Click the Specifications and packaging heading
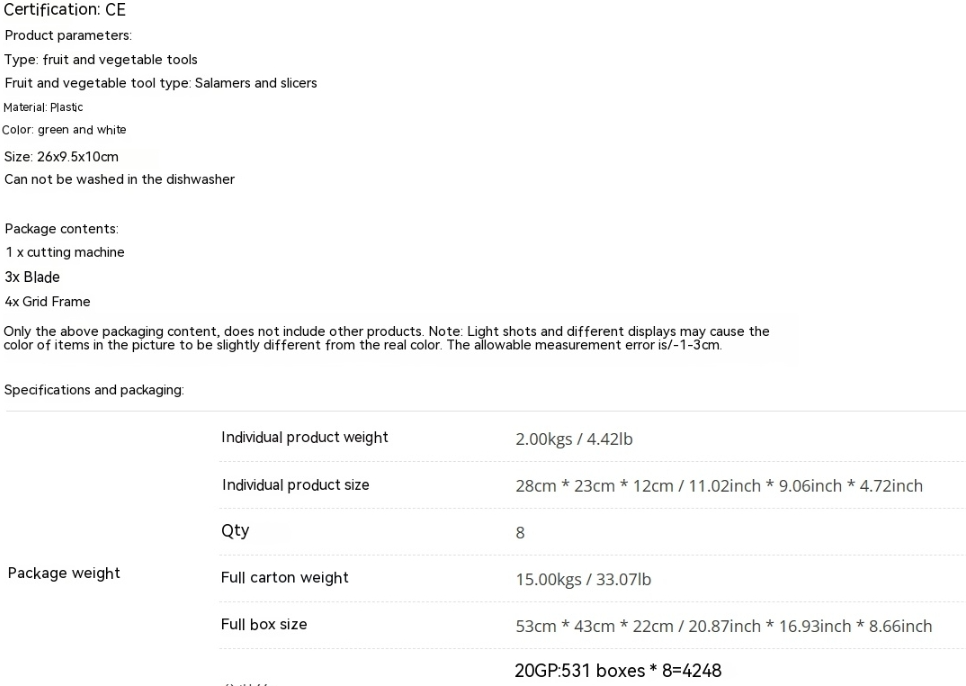 tap(94, 390)
